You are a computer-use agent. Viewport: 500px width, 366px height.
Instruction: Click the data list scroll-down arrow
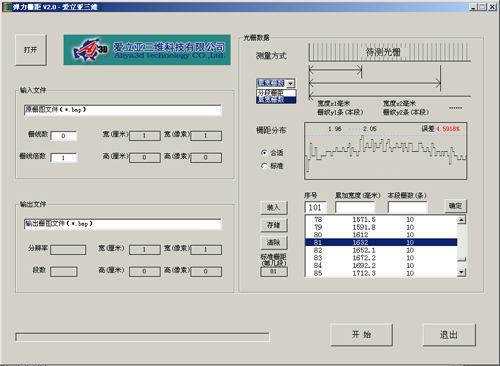click(x=462, y=272)
